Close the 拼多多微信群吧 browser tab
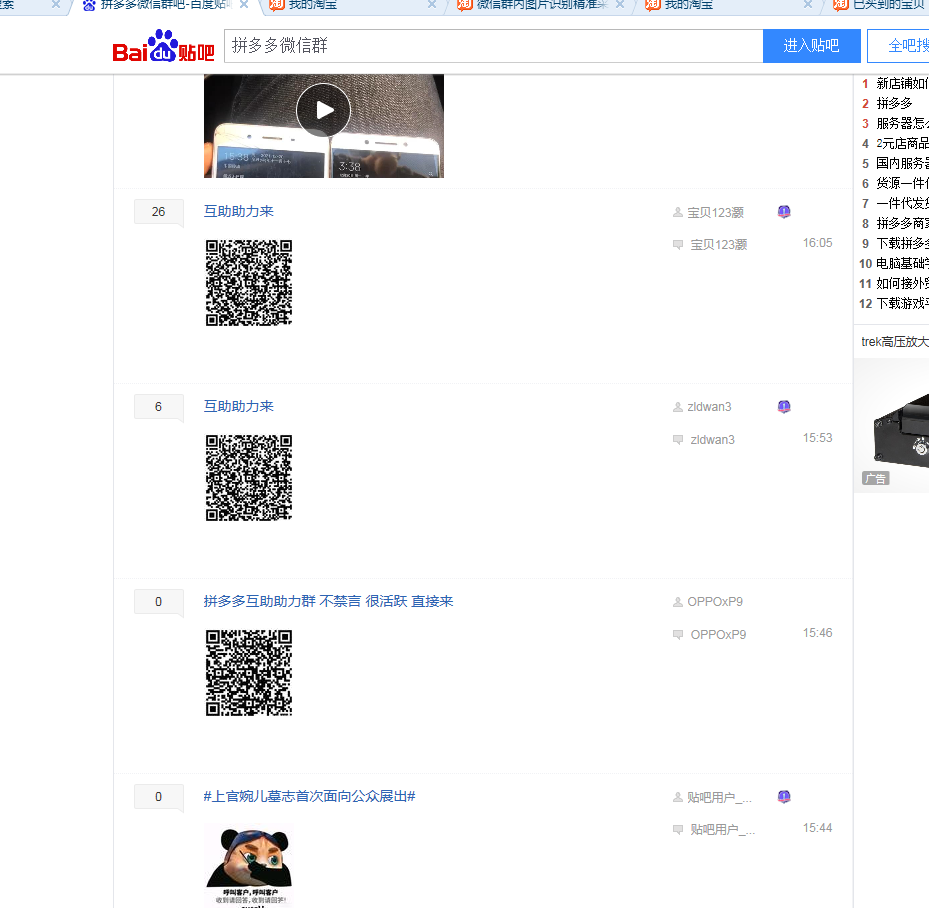This screenshot has width=929, height=908. coord(244,5)
